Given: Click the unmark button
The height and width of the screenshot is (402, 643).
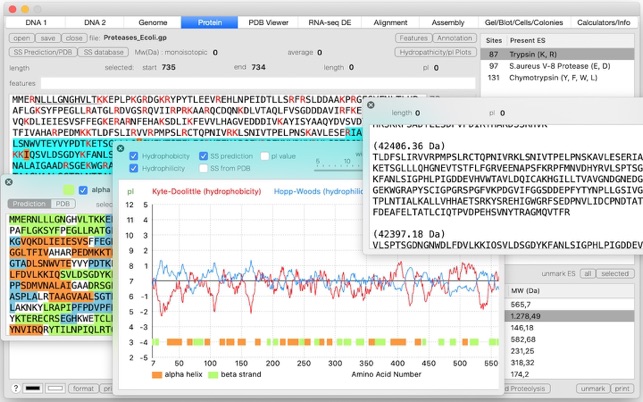Looking at the screenshot, I should (x=593, y=388).
